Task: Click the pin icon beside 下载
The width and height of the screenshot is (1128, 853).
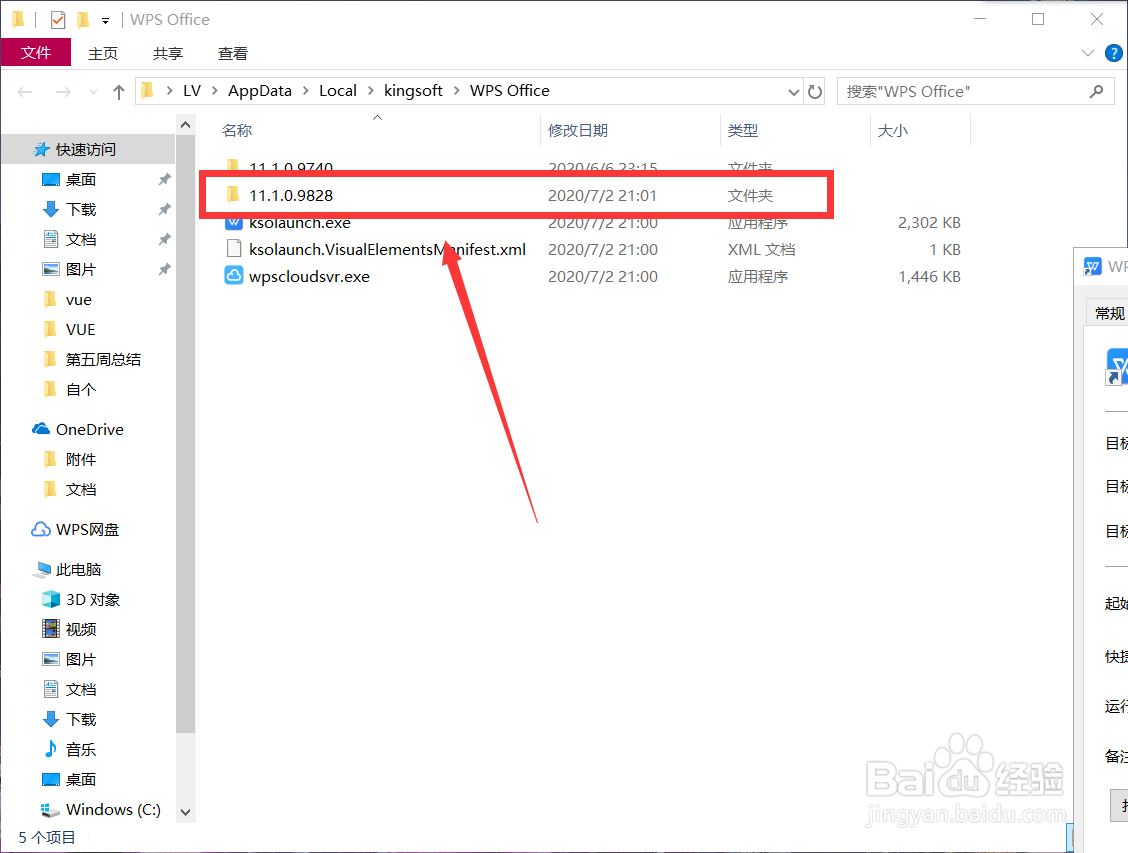Action: [x=165, y=209]
